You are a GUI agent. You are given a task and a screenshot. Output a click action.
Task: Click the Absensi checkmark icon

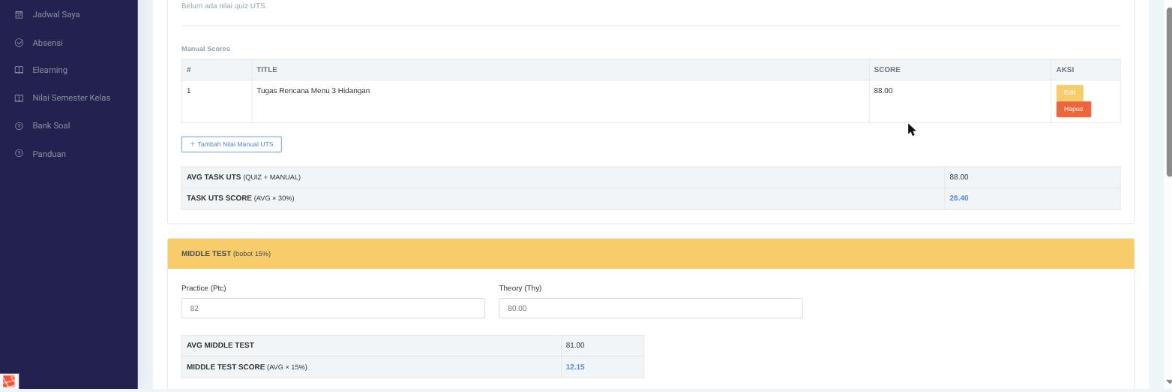[19, 43]
